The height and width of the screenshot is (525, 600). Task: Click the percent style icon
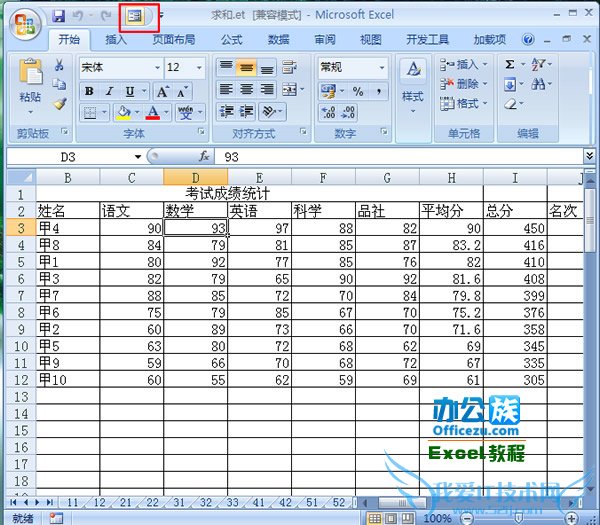click(x=354, y=91)
